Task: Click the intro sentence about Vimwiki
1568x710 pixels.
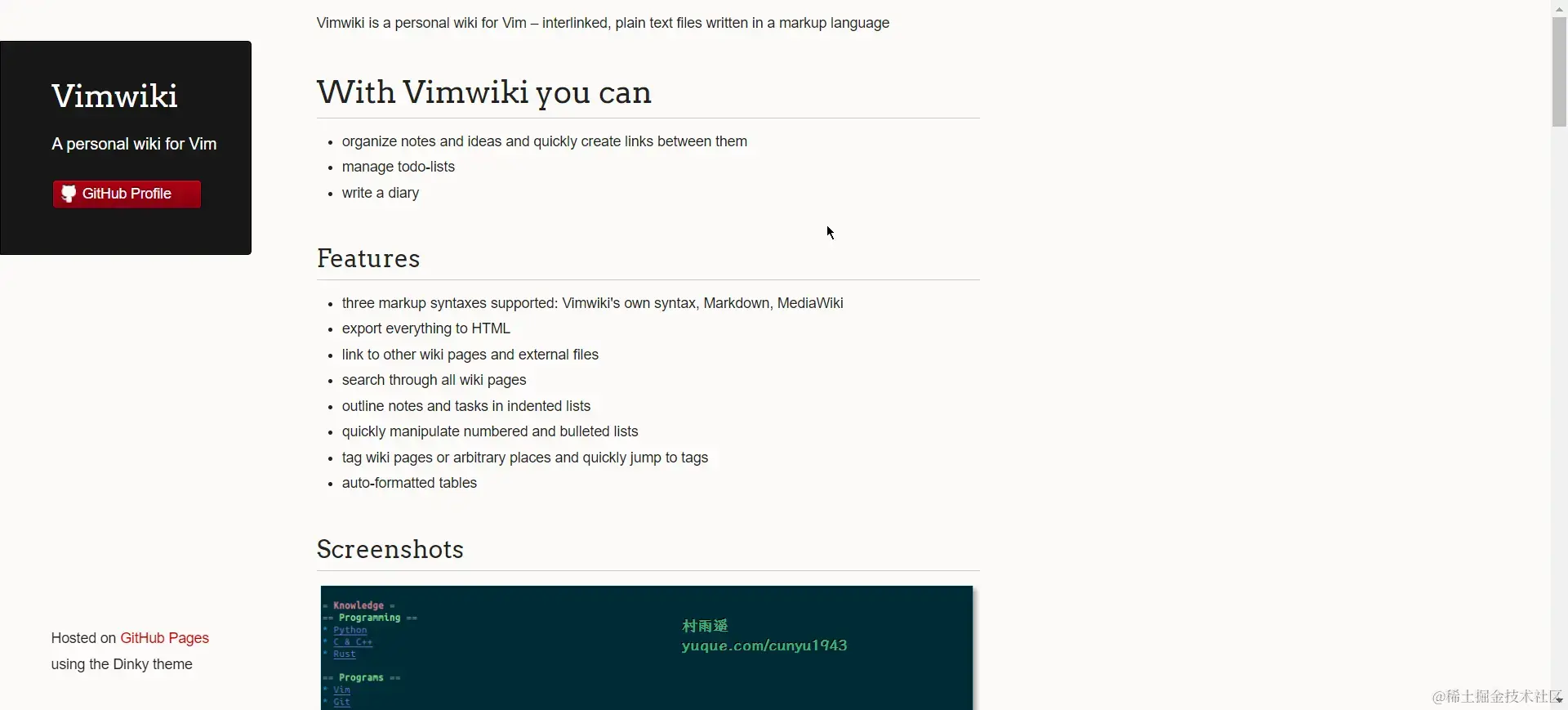Action: pos(603,23)
